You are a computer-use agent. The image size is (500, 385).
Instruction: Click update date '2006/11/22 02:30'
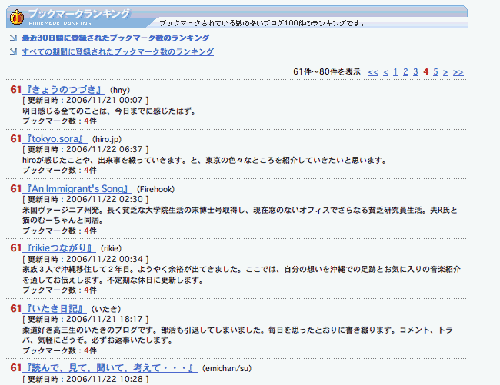[x=104, y=199]
